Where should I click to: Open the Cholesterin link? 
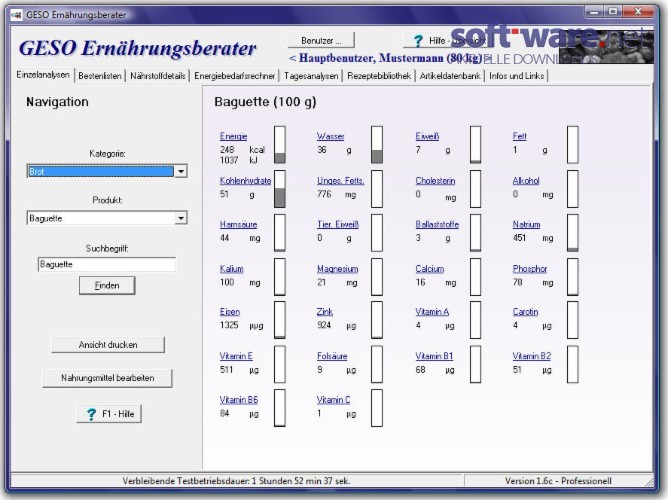click(435, 181)
